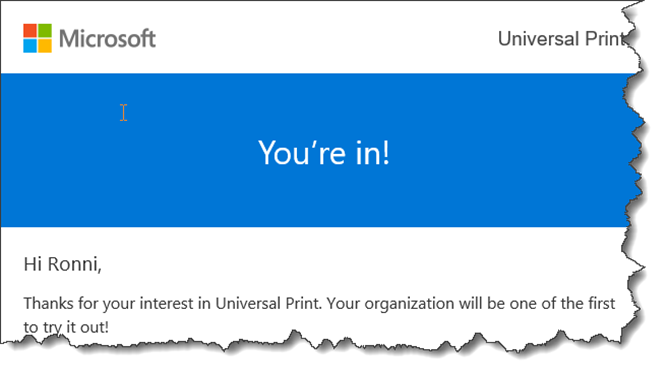The height and width of the screenshot is (376, 669).
Task: Click "Universal Print" in the message body
Action: tap(268, 303)
